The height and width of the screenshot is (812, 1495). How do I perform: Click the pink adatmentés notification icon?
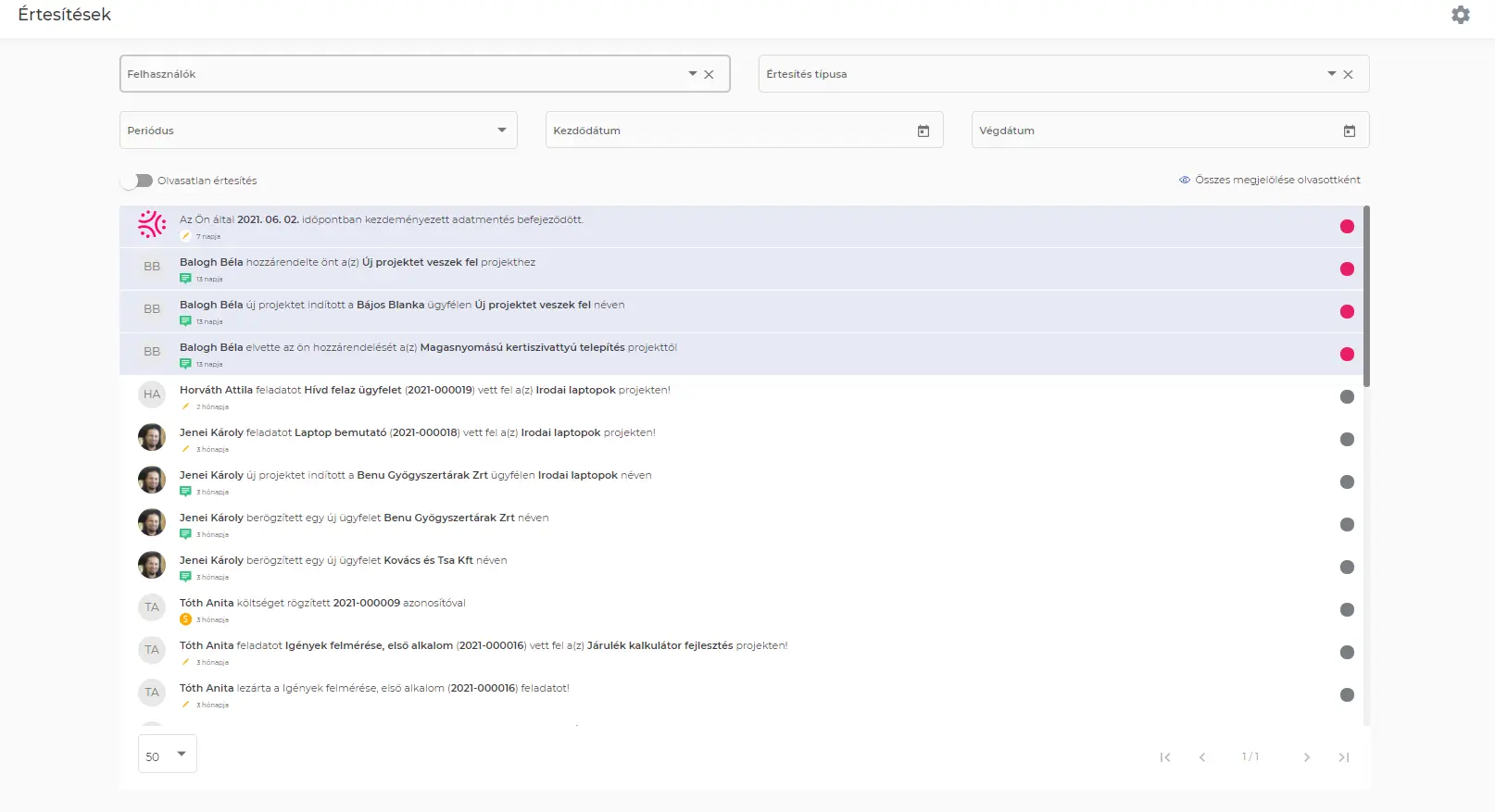152,224
